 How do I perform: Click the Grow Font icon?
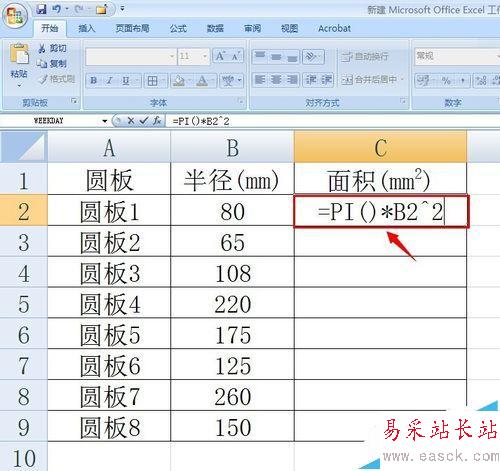point(220,56)
